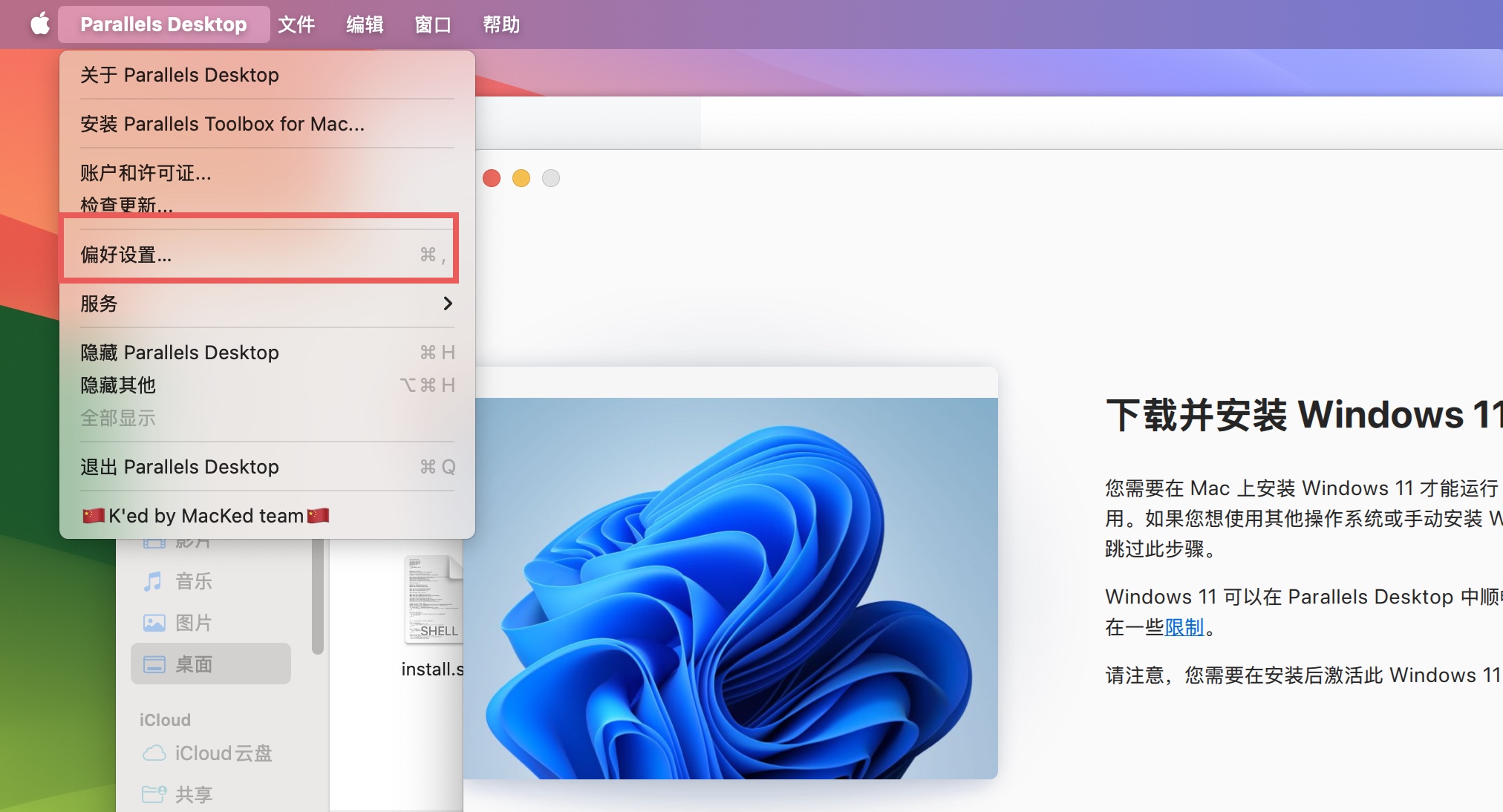Click the Finder sidebar scrollbar
Screen dimensions: 1503x812
[318, 597]
